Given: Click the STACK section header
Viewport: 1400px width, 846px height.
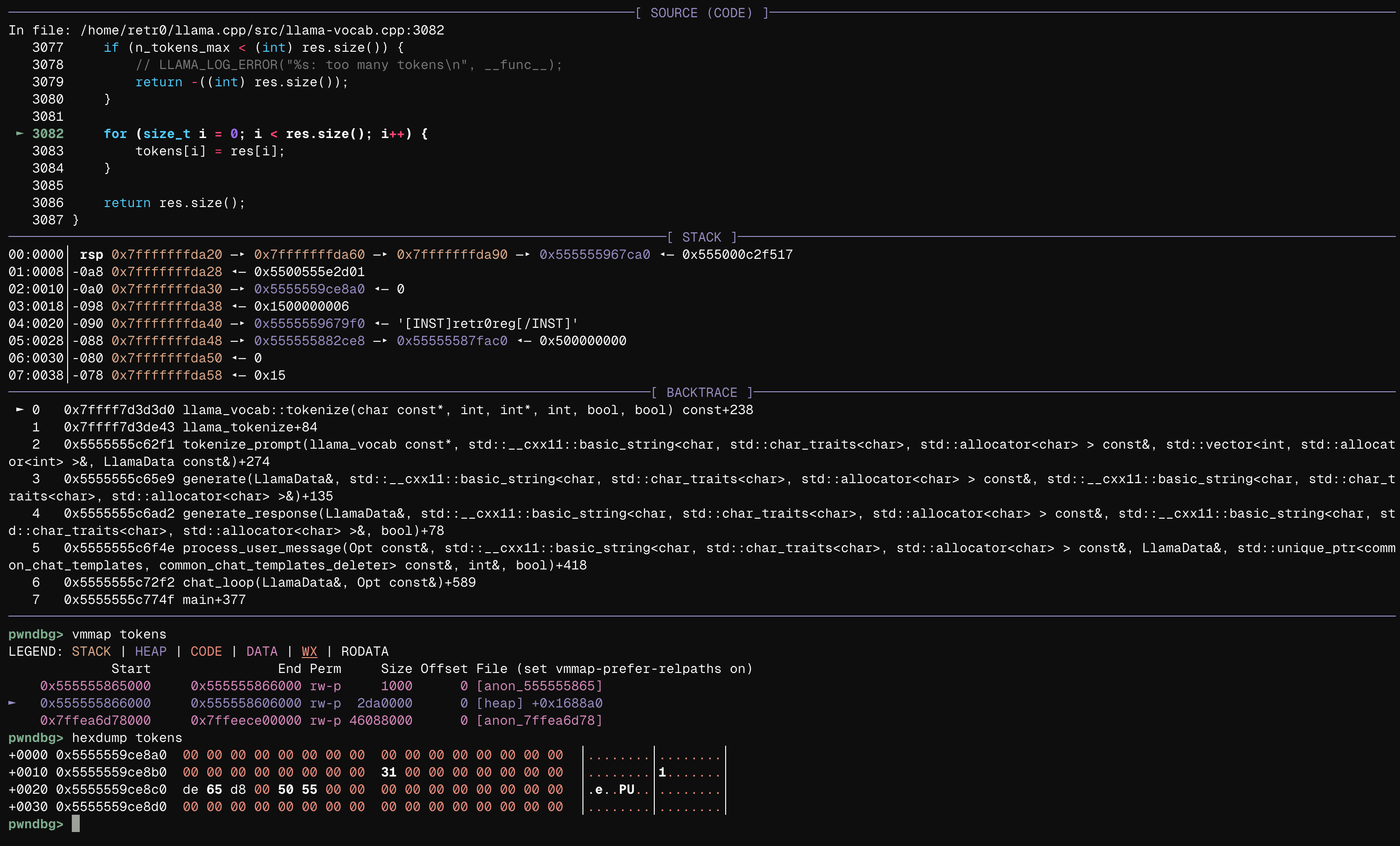Looking at the screenshot, I should point(701,237).
